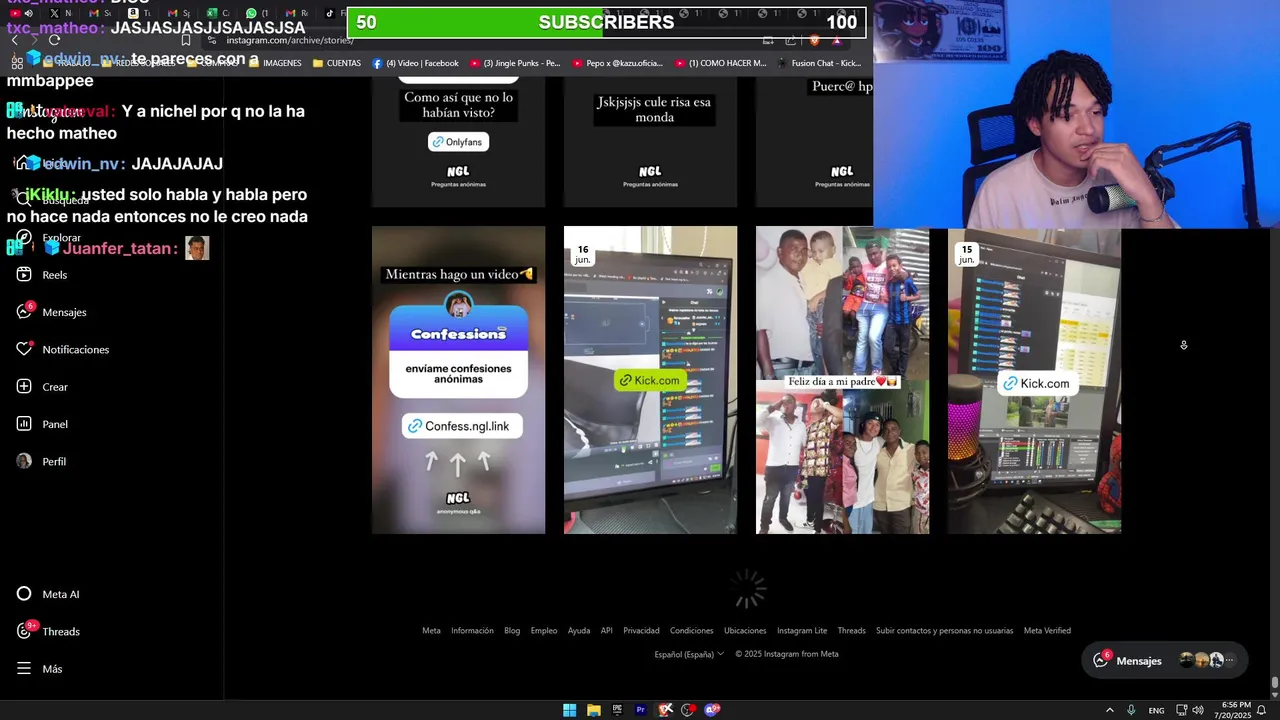This screenshot has height=720, width=1280.
Task: Click the API footer link
Action: [x=606, y=631]
